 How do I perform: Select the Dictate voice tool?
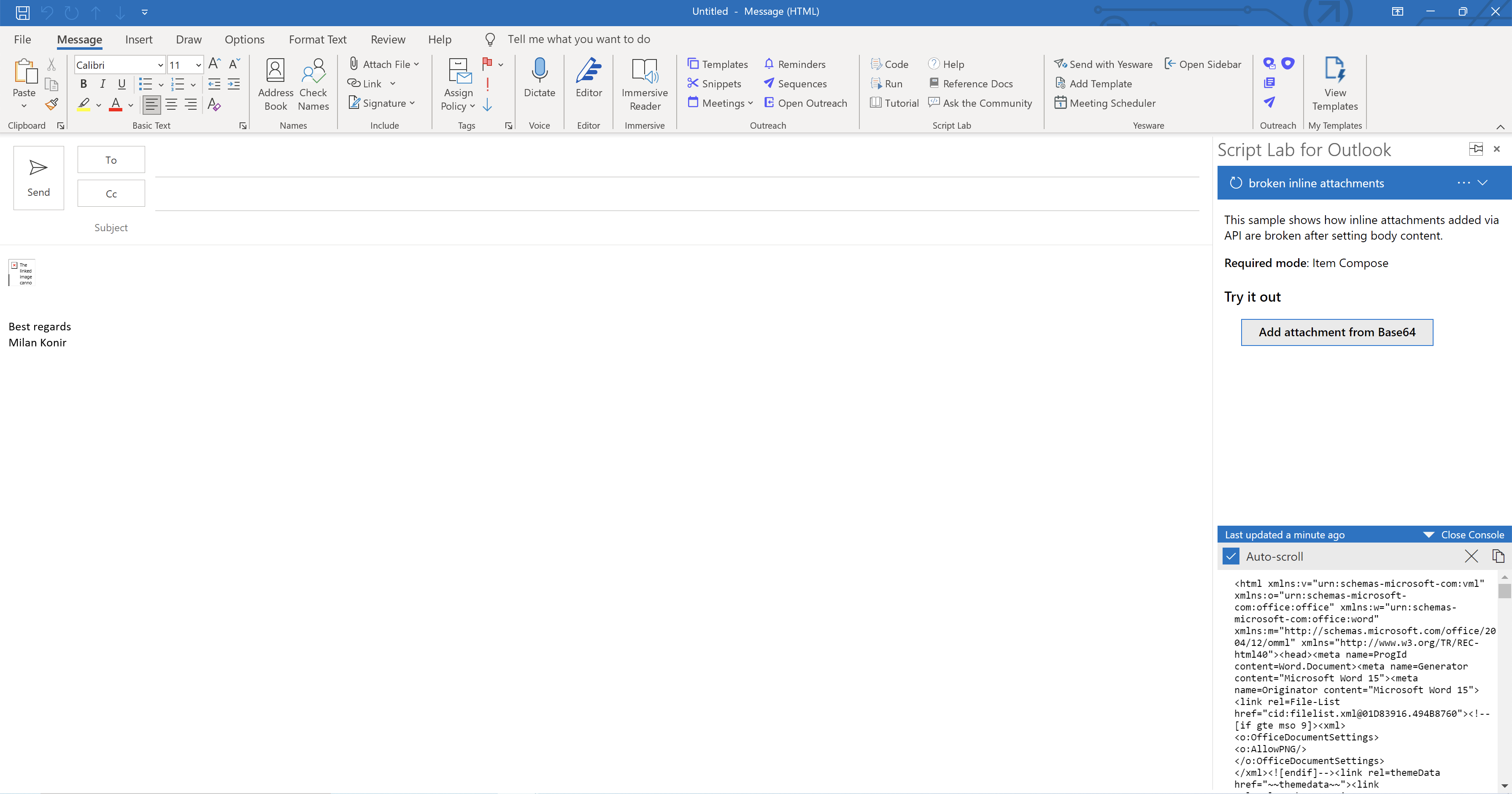click(x=540, y=82)
